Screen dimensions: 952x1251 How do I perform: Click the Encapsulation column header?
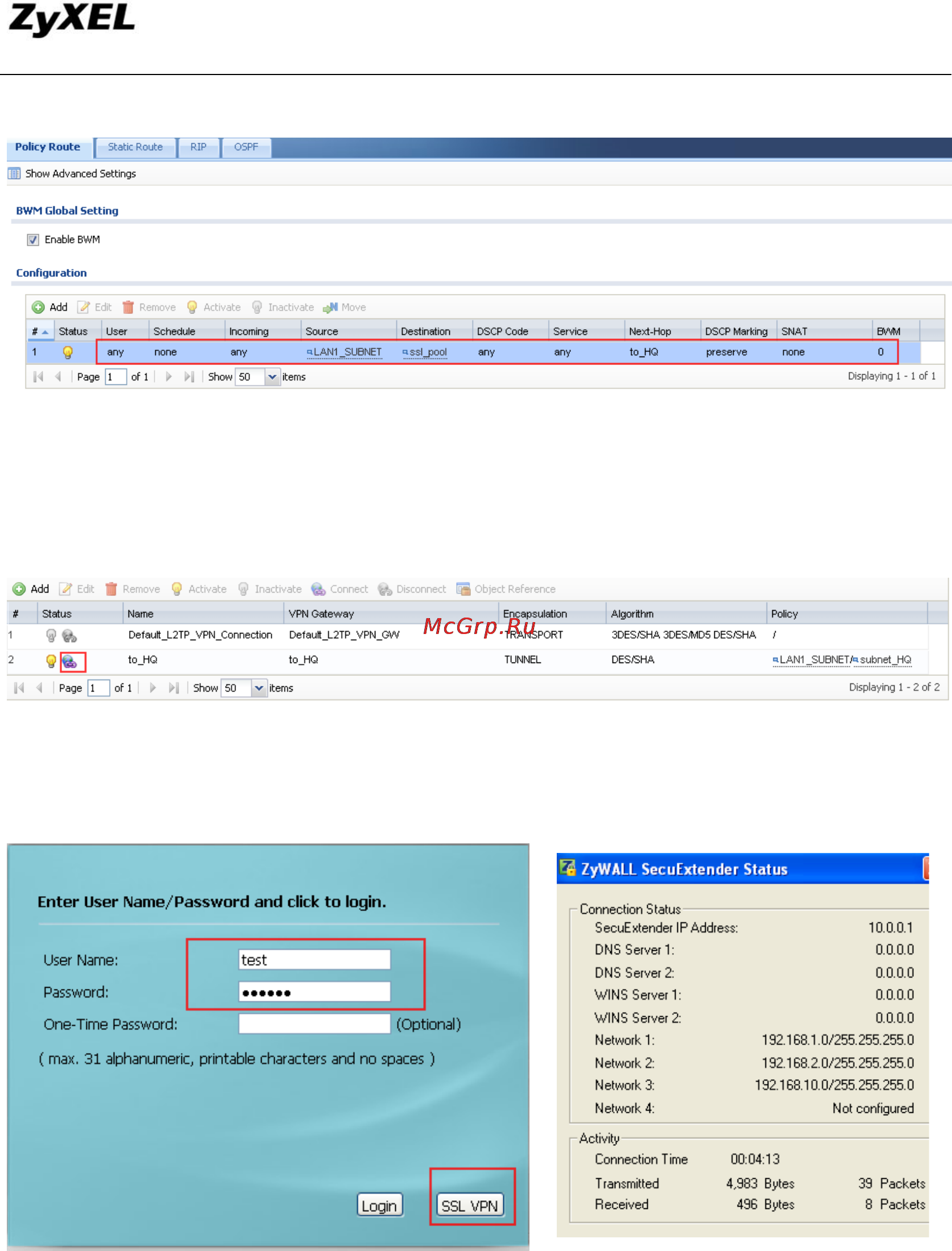tap(552, 614)
